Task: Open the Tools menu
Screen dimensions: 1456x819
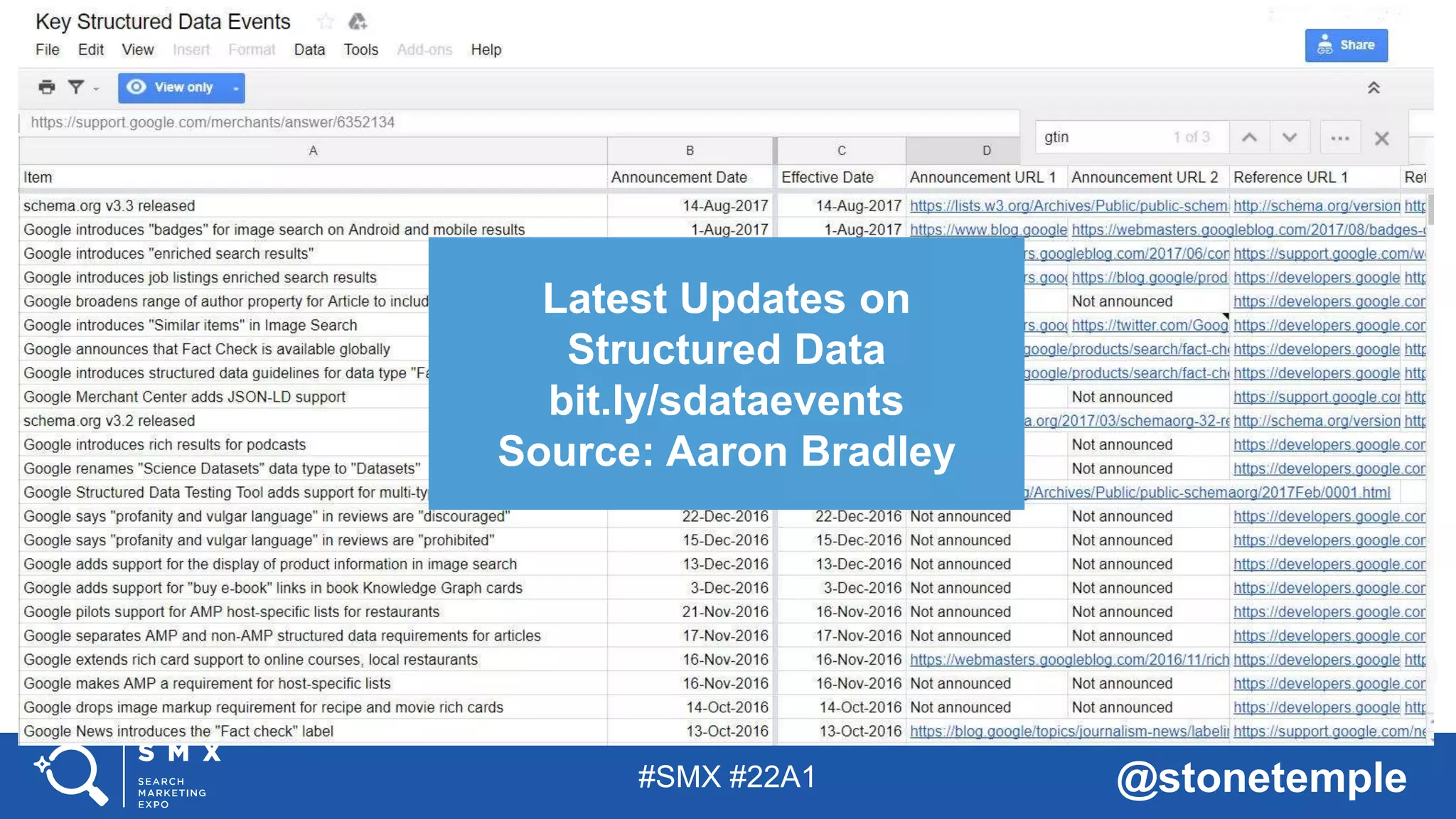Action: pos(360,50)
